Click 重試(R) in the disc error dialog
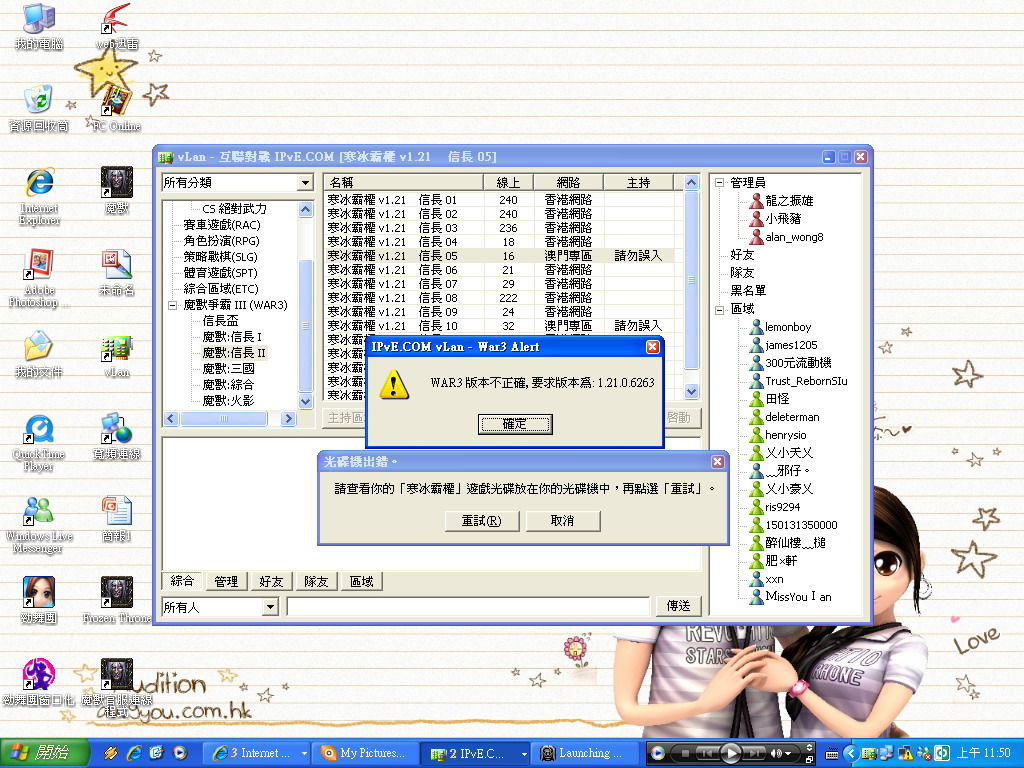This screenshot has width=1024, height=768. click(482, 520)
